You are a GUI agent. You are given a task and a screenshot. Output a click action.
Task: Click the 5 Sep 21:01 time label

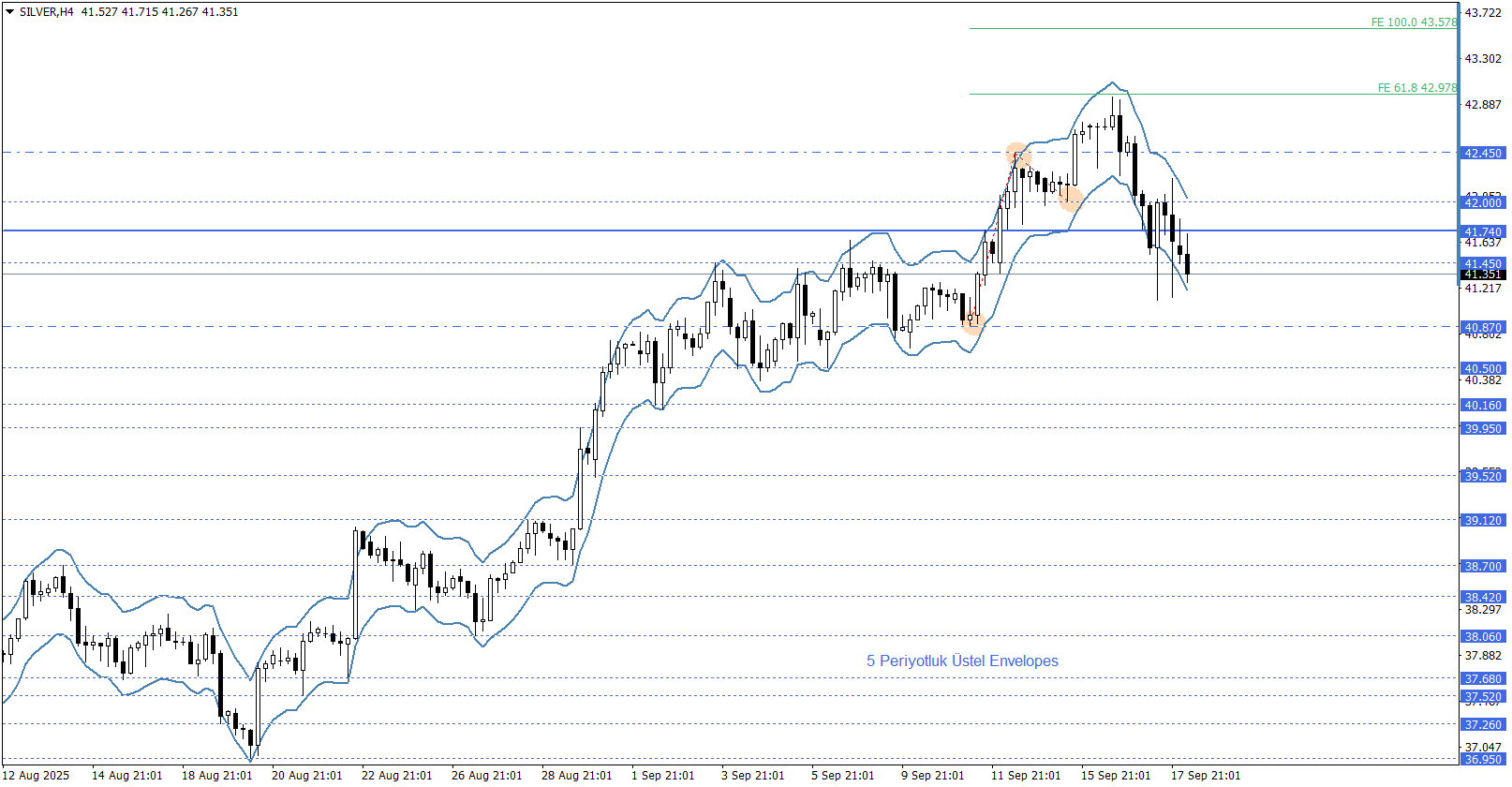click(842, 776)
